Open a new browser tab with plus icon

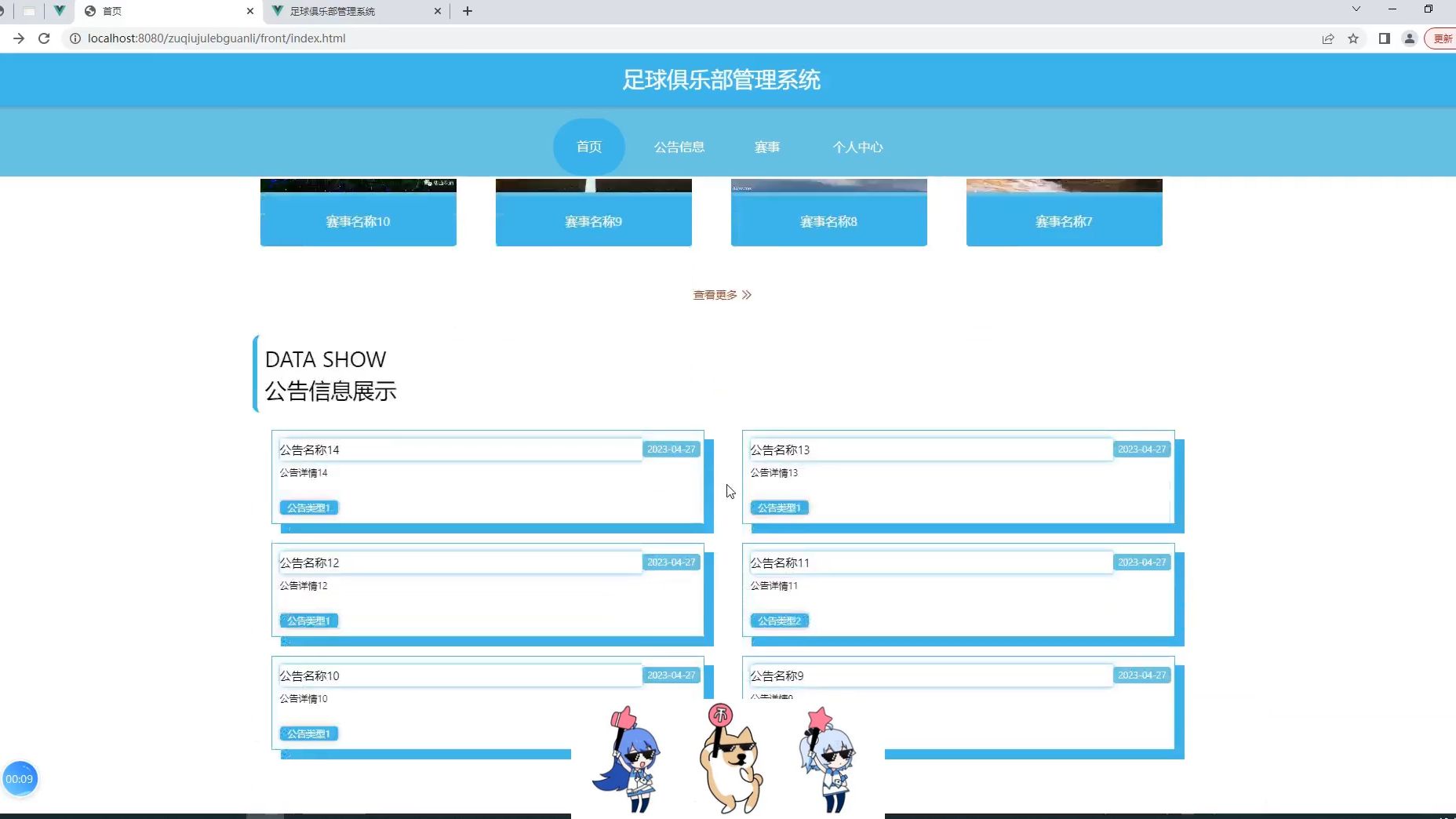(468, 11)
